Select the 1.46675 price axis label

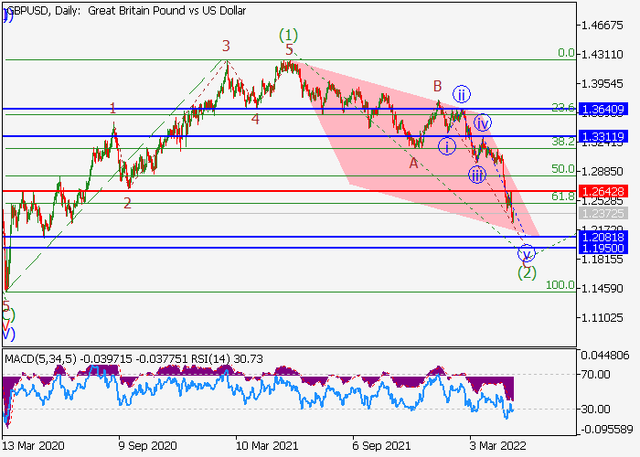(602, 25)
